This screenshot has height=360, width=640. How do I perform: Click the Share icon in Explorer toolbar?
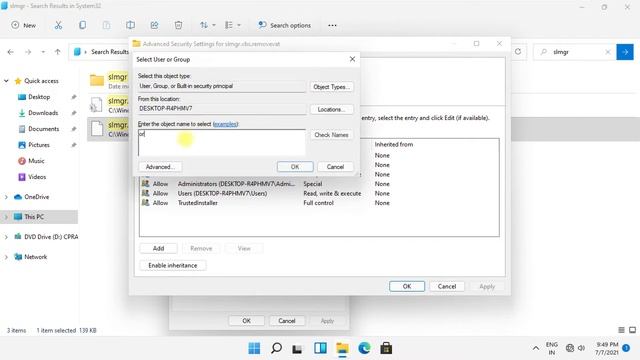154,25
